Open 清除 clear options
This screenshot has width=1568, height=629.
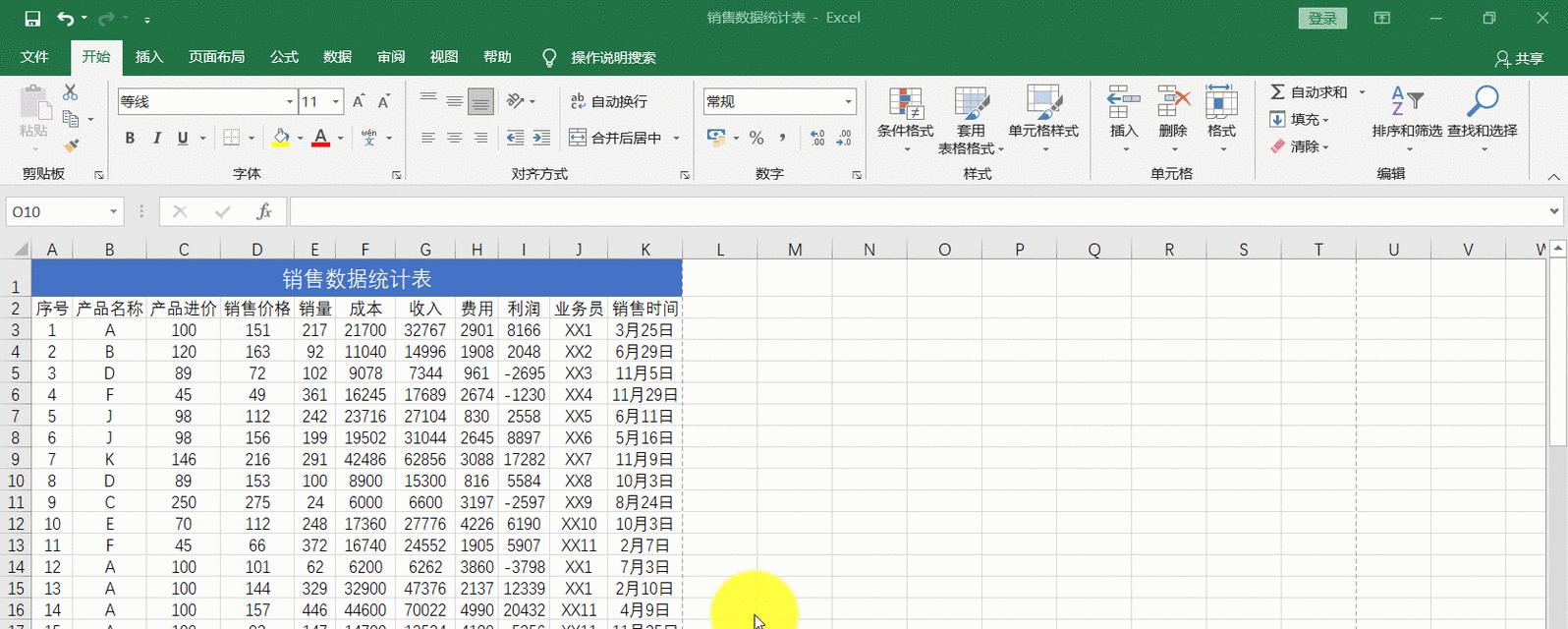tap(1299, 146)
